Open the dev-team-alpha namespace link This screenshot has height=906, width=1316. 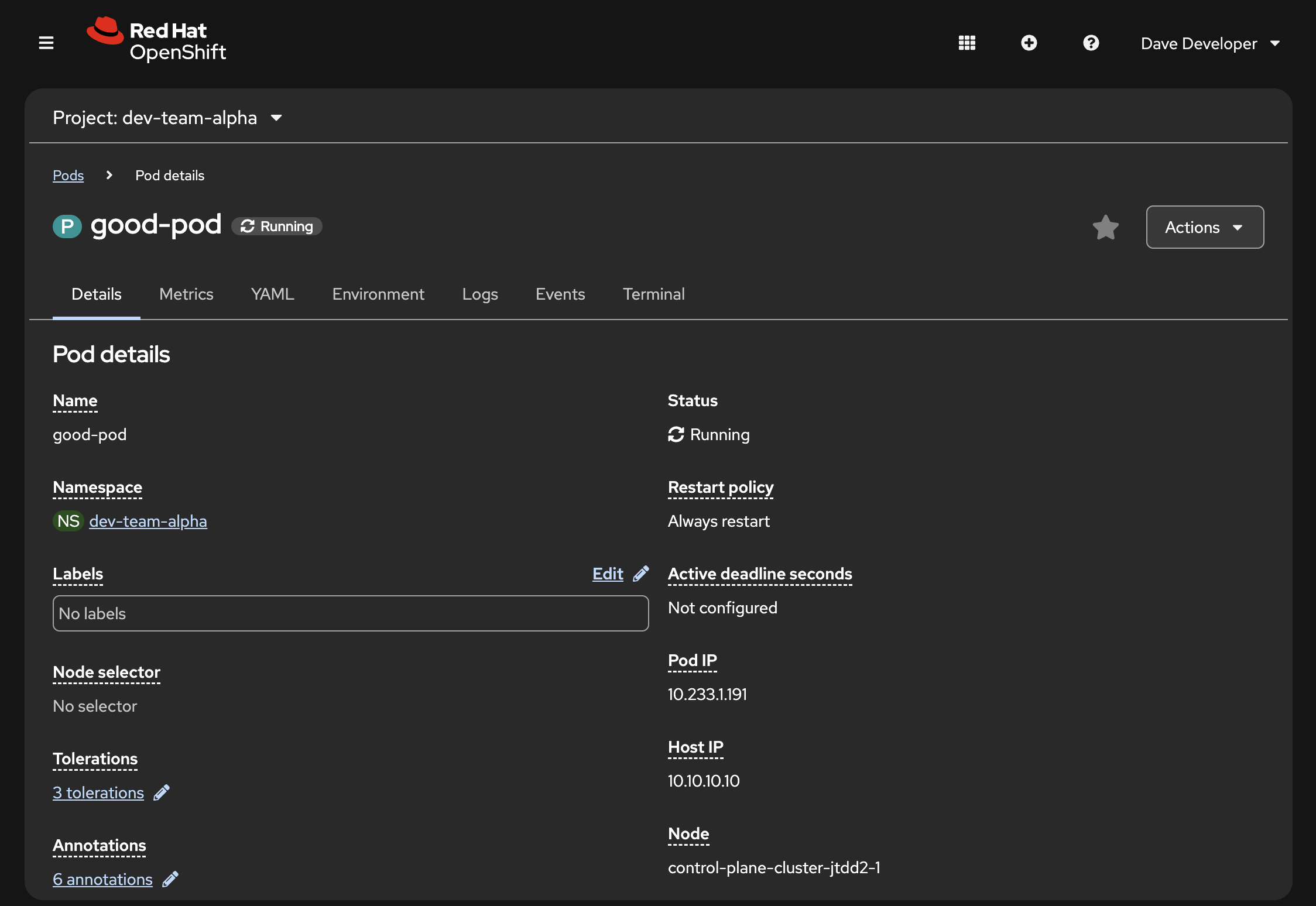(148, 521)
